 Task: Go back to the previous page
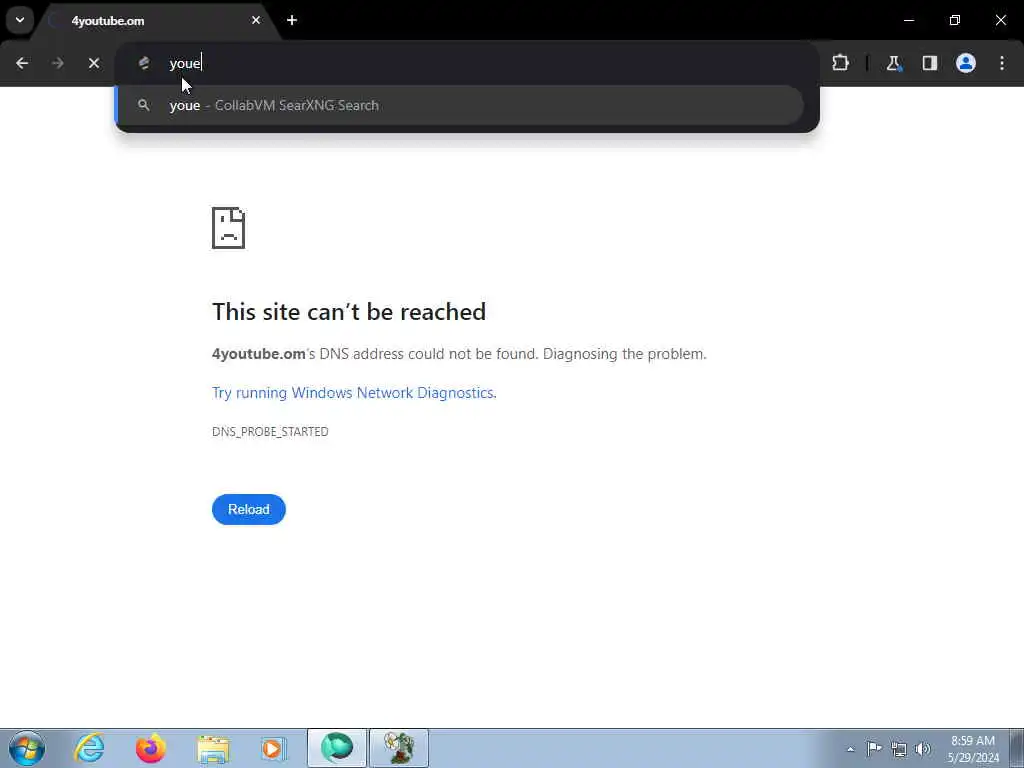(x=22, y=63)
